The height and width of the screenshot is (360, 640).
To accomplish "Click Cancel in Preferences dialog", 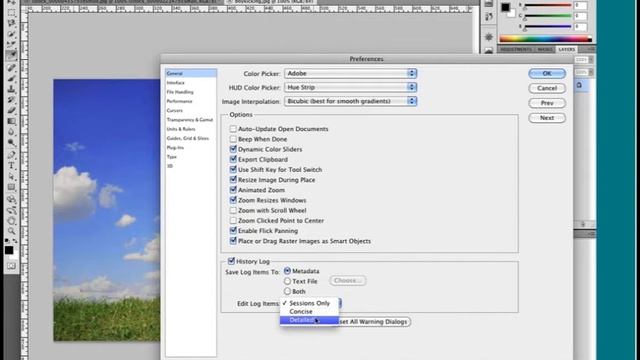I will point(547,88).
